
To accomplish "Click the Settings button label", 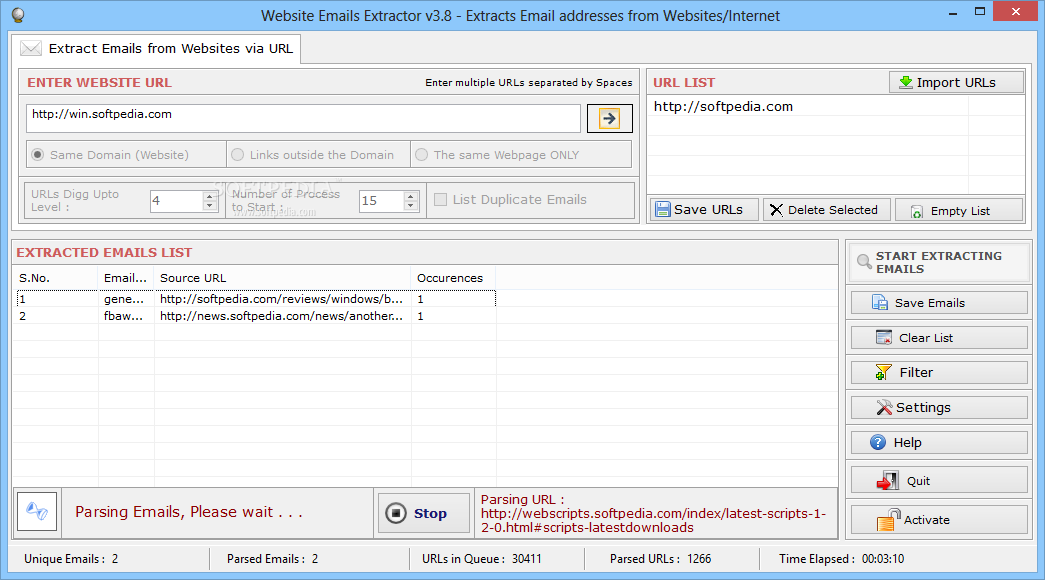I will point(923,407).
